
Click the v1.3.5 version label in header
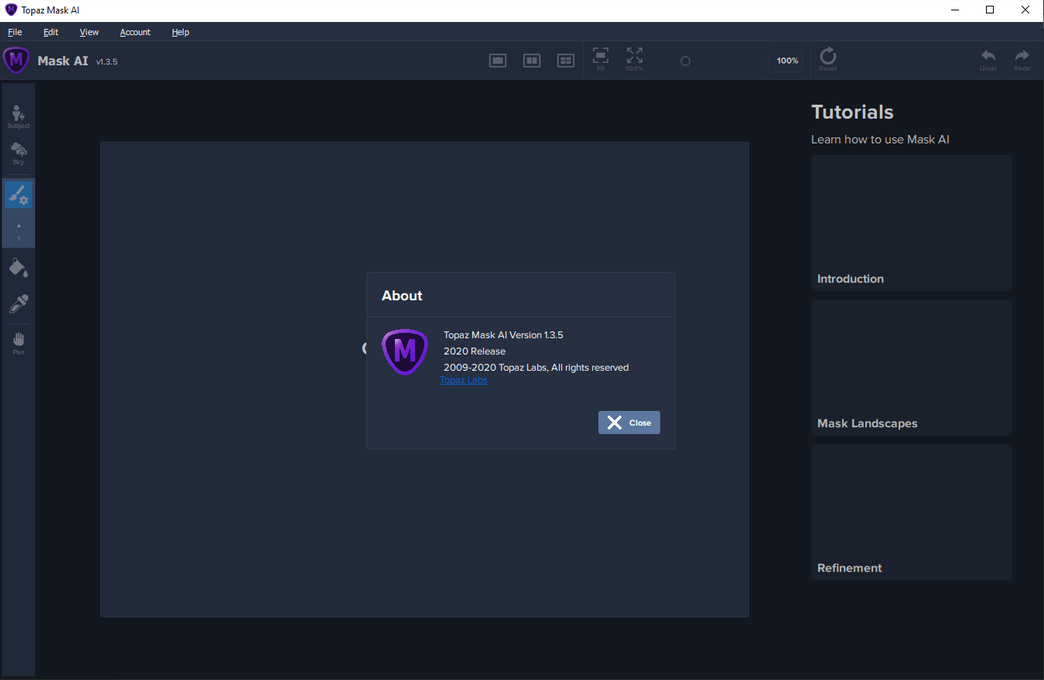107,61
